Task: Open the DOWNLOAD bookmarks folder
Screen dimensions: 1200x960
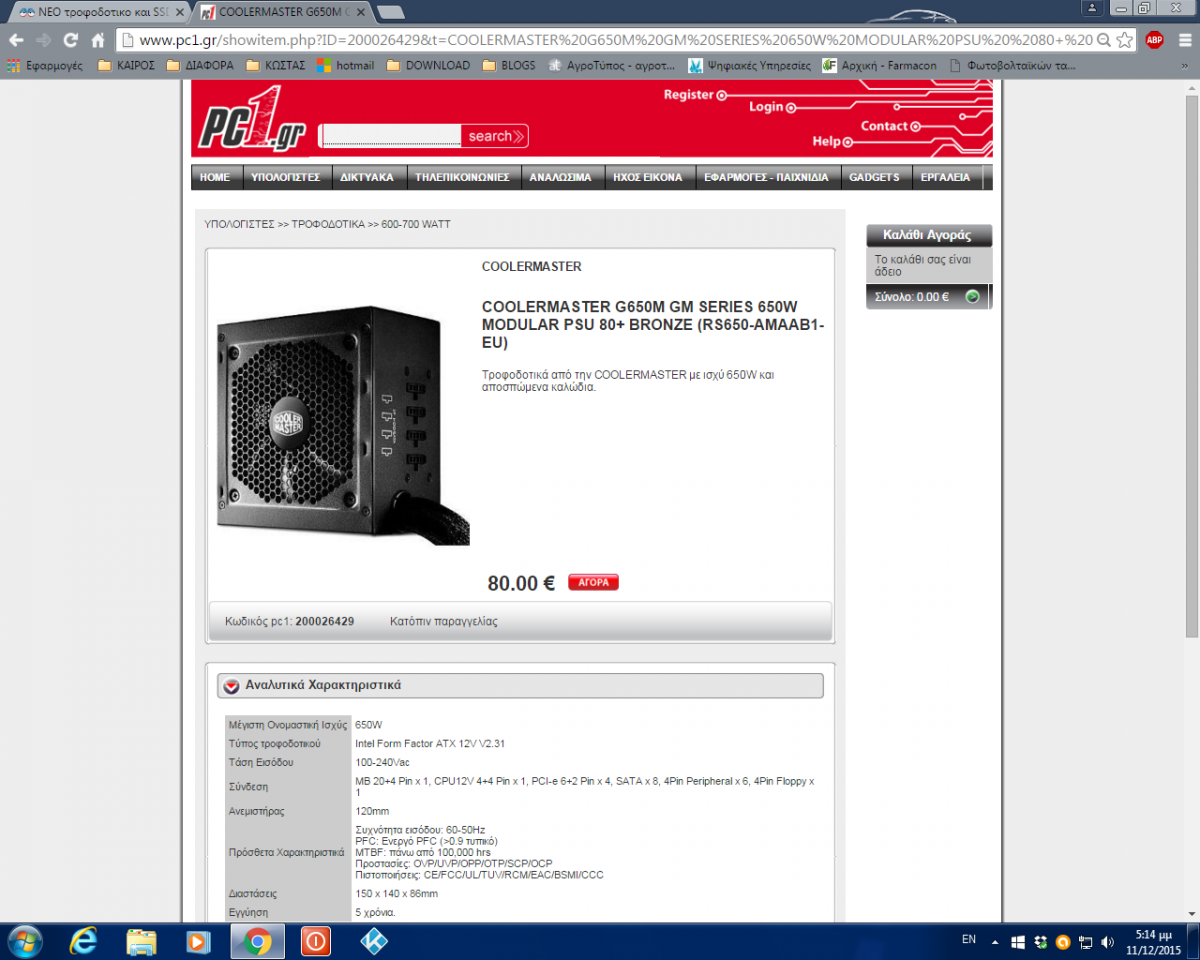Action: pos(428,65)
